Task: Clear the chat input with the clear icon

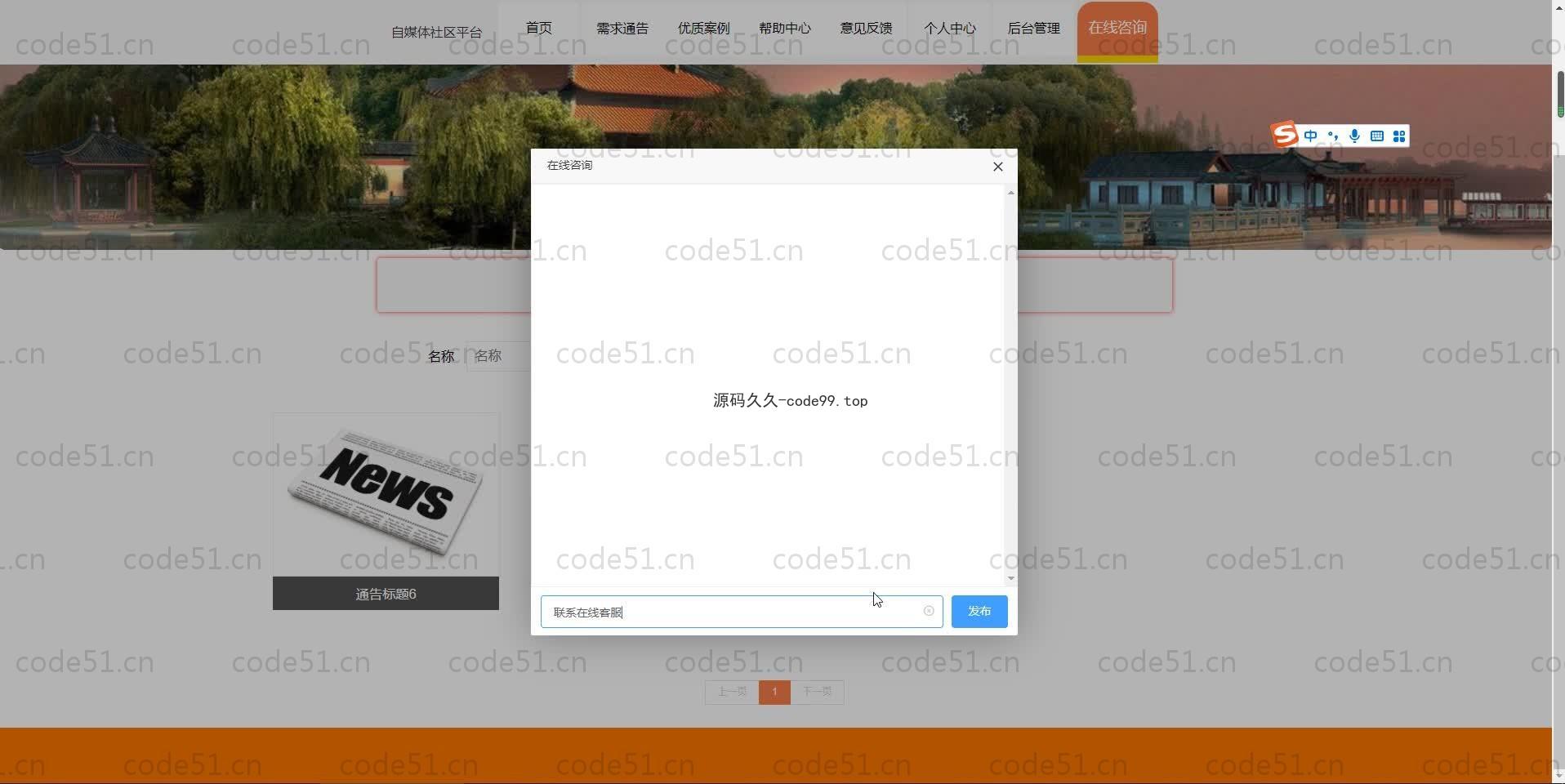Action: (x=929, y=611)
